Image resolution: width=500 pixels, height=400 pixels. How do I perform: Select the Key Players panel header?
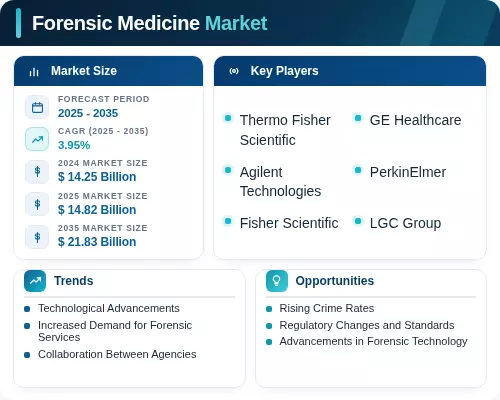(350, 71)
